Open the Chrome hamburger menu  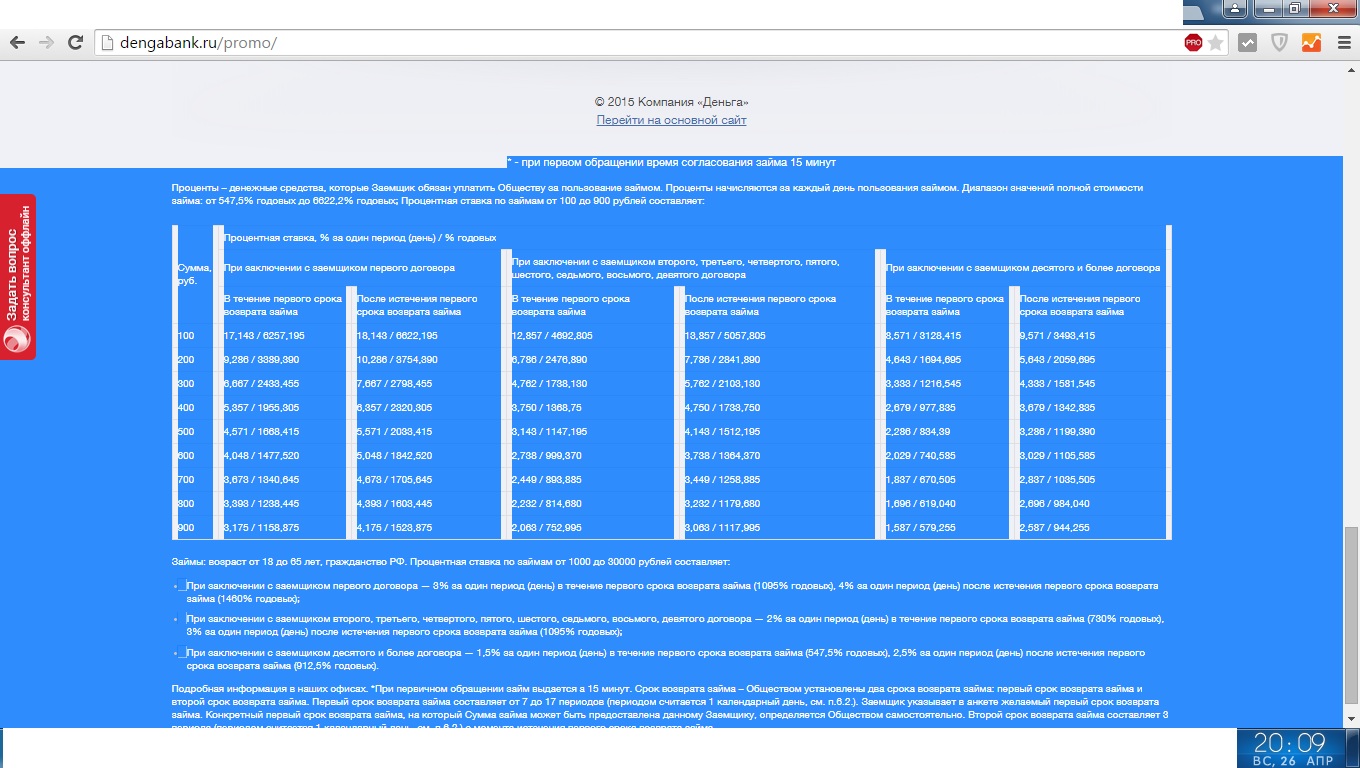coord(1341,43)
